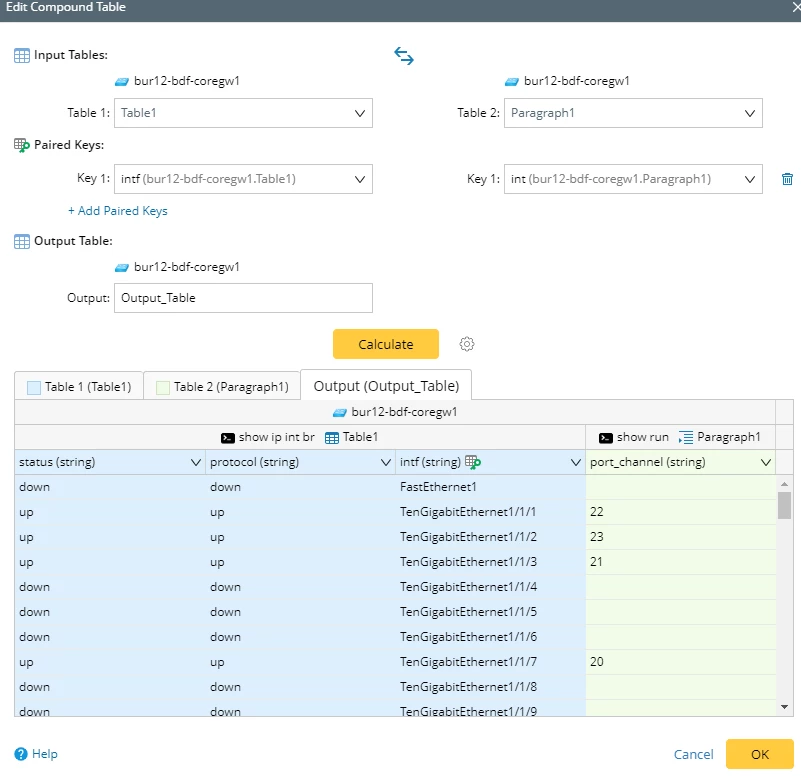Expand status column header dropdown

pos(195,462)
